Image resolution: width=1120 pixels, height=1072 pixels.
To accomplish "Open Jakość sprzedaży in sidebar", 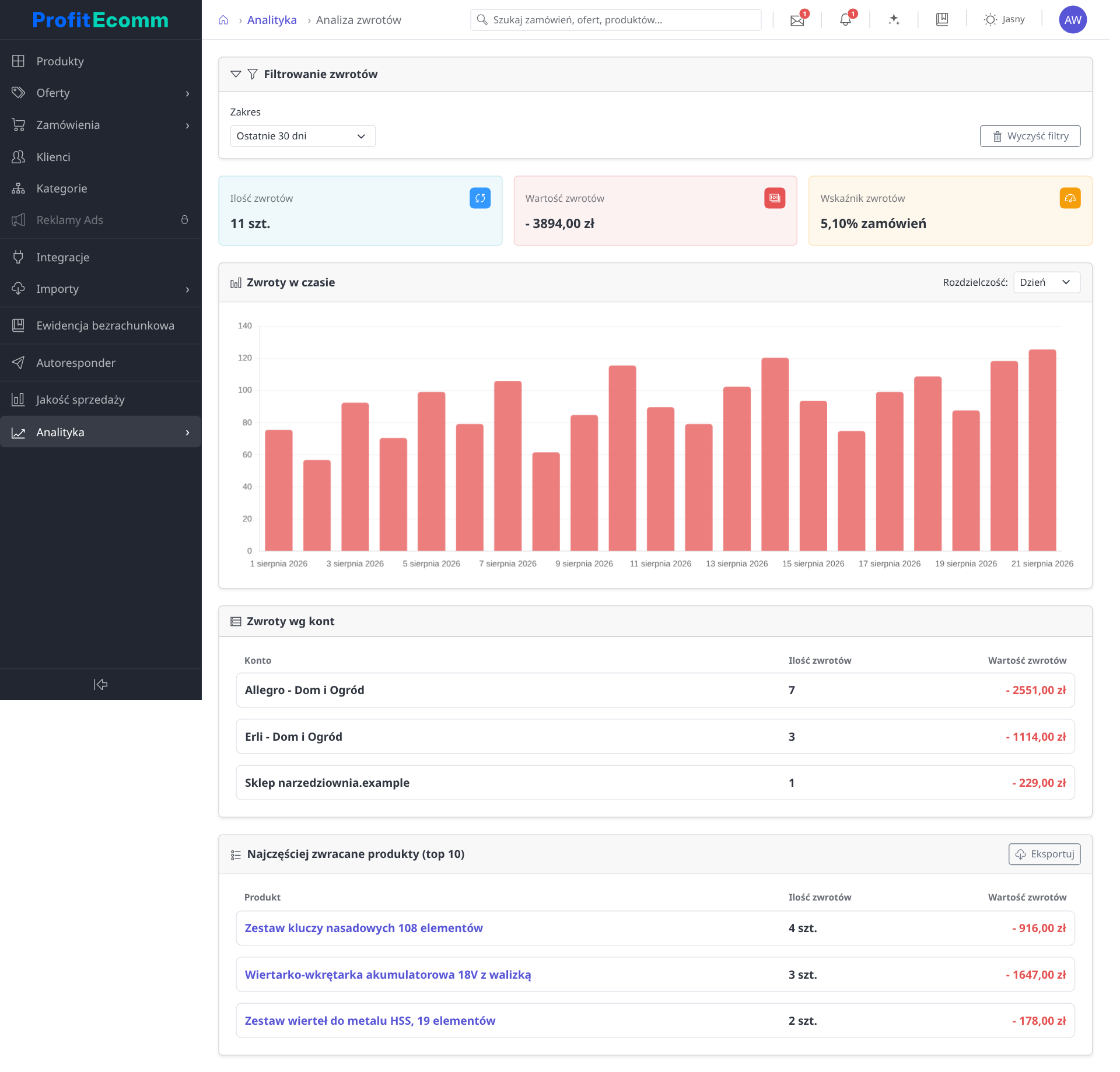I will click(x=100, y=400).
